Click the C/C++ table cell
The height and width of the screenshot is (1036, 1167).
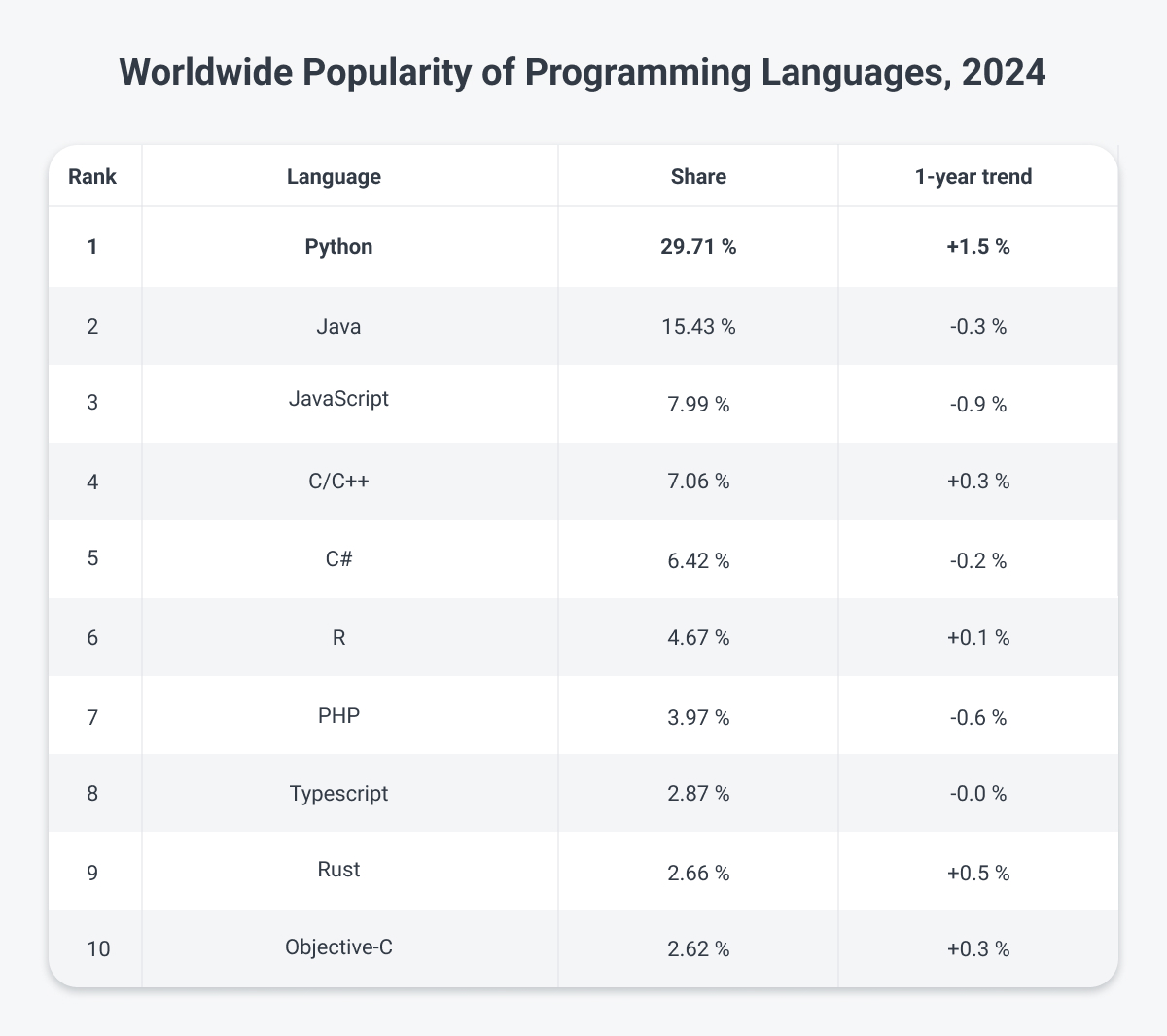tap(337, 482)
